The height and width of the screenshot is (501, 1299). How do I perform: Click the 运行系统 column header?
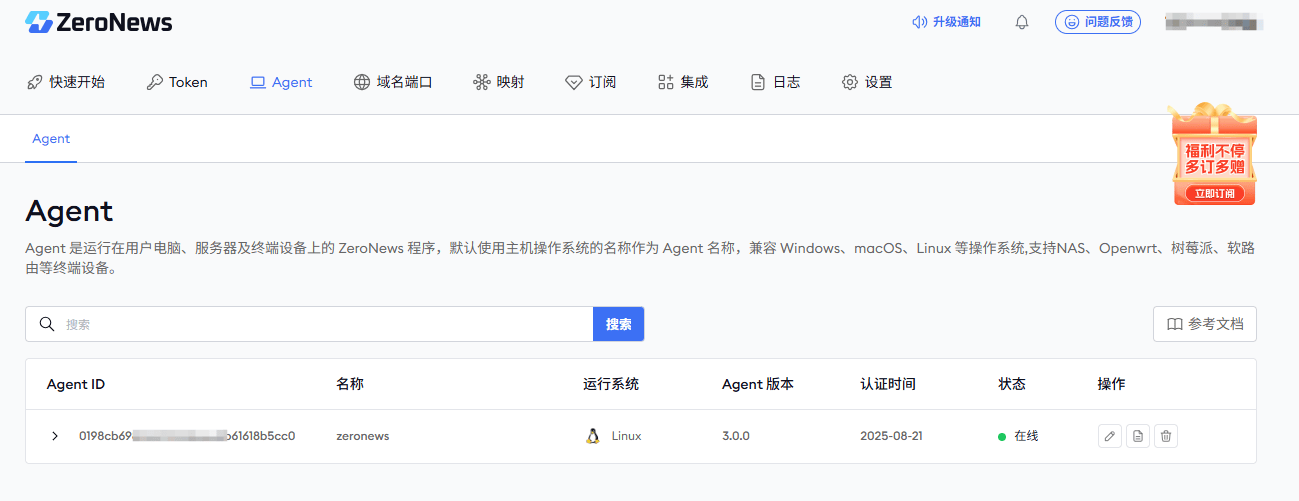coord(611,384)
